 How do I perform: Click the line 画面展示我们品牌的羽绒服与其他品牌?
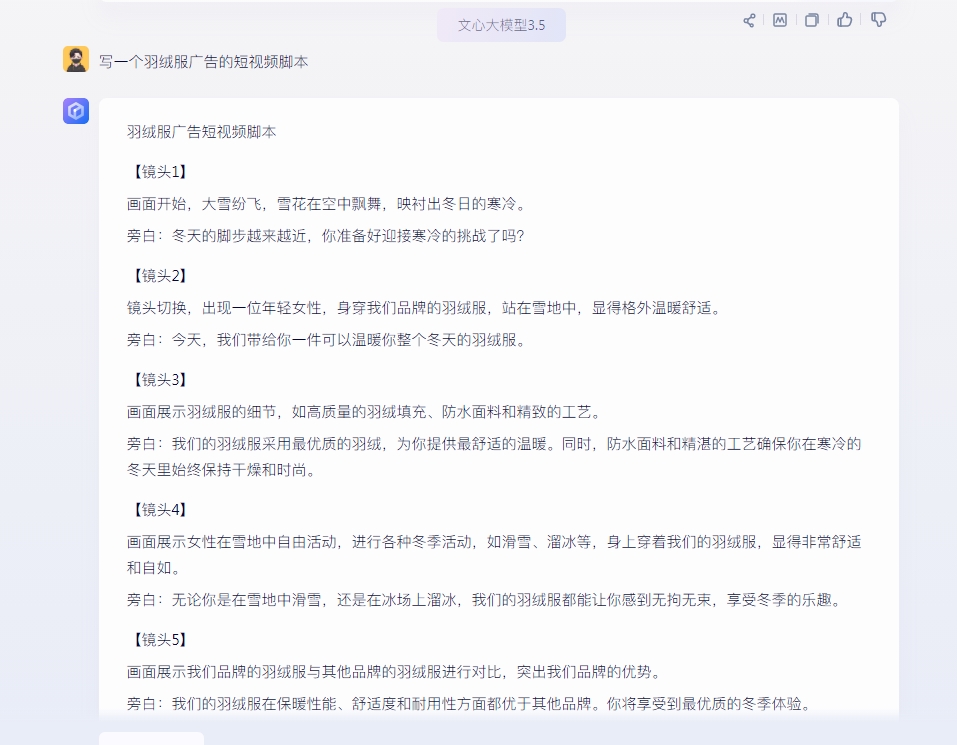[395, 672]
